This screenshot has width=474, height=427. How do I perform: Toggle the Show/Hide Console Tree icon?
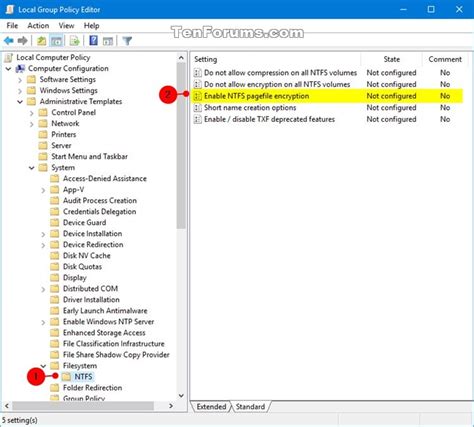(57, 41)
